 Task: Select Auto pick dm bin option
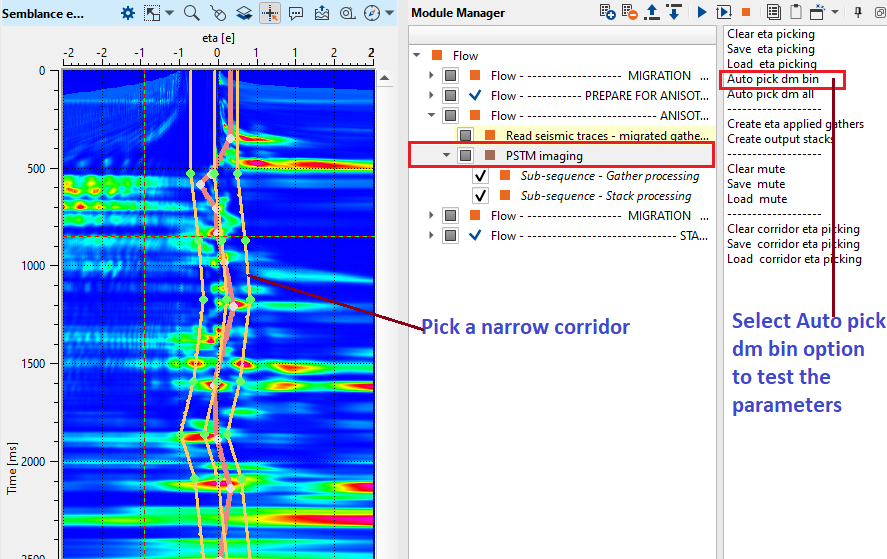pos(772,78)
